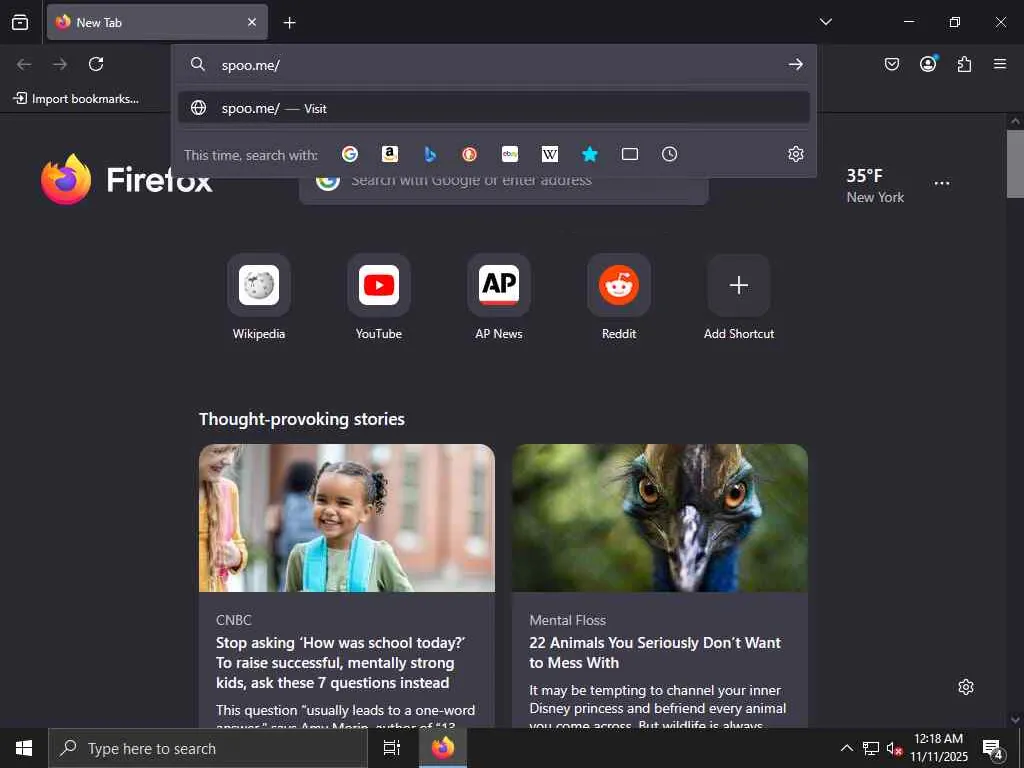Open the network status tray icon

(871, 748)
